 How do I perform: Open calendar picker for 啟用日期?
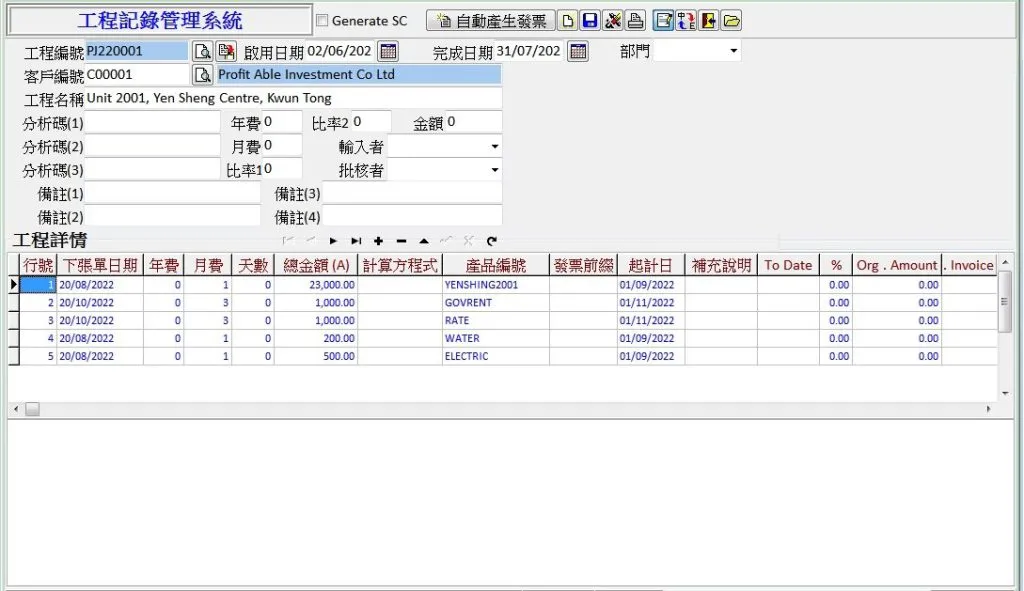[387, 52]
